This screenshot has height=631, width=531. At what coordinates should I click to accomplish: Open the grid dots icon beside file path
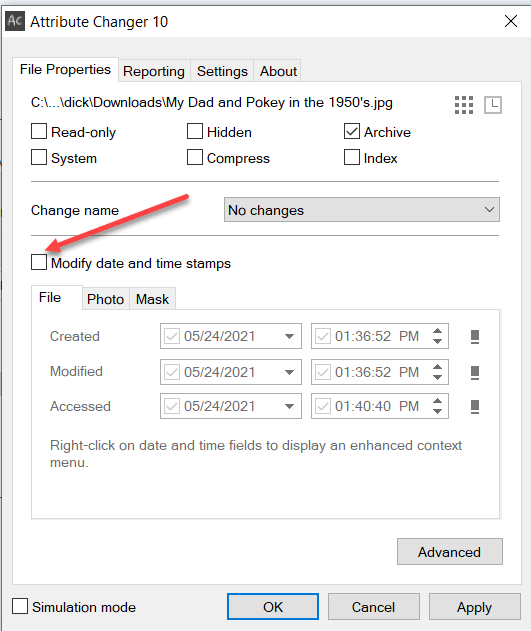coord(464,105)
